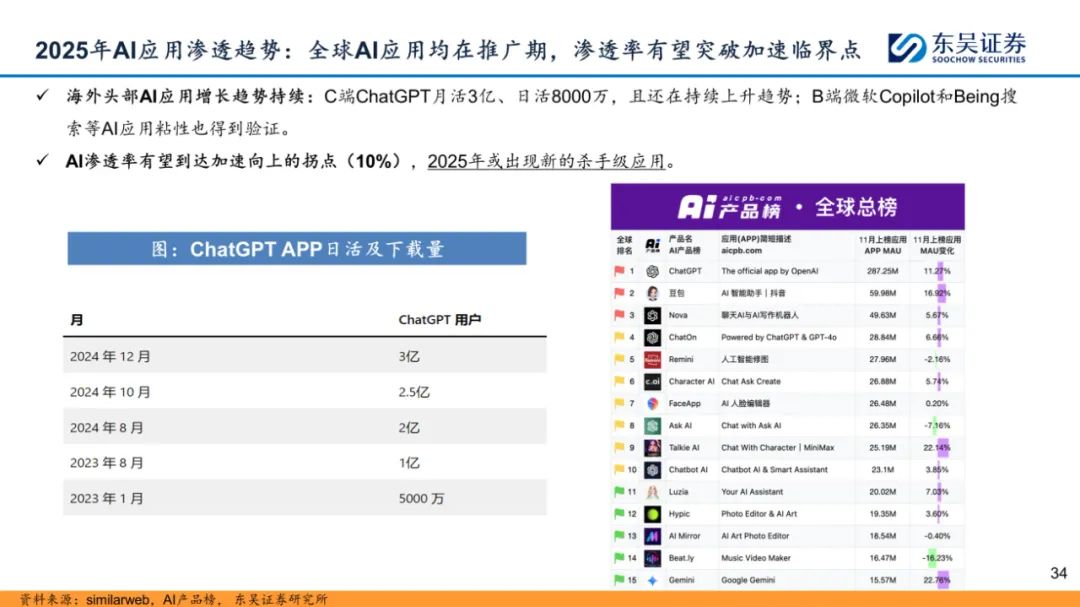The height and width of the screenshot is (607, 1080).
Task: Click the yellow flag beside rank 4
Action: pyautogui.click(x=619, y=338)
